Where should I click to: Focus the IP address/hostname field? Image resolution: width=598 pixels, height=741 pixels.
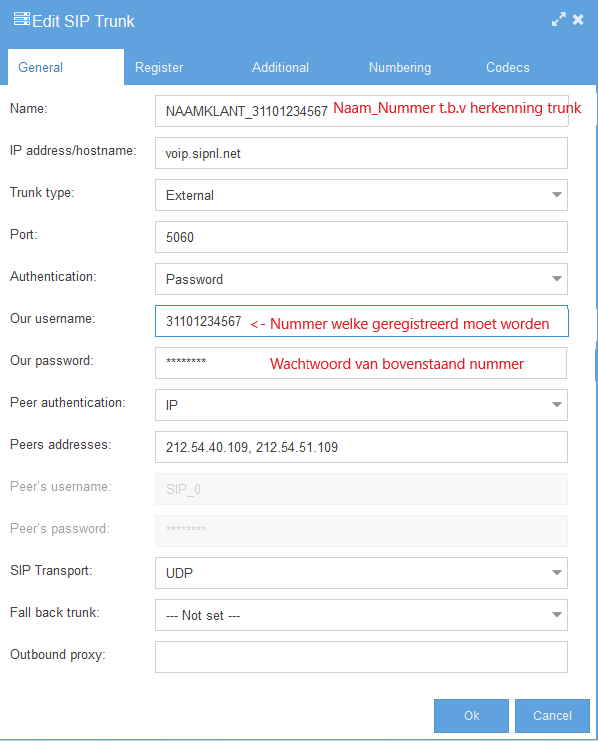point(361,153)
